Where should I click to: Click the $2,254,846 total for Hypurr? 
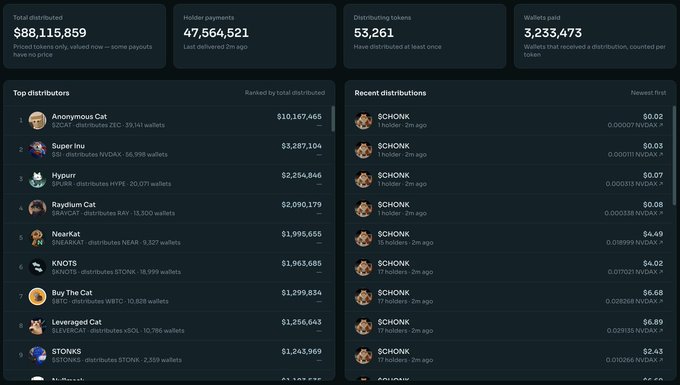[301, 176]
